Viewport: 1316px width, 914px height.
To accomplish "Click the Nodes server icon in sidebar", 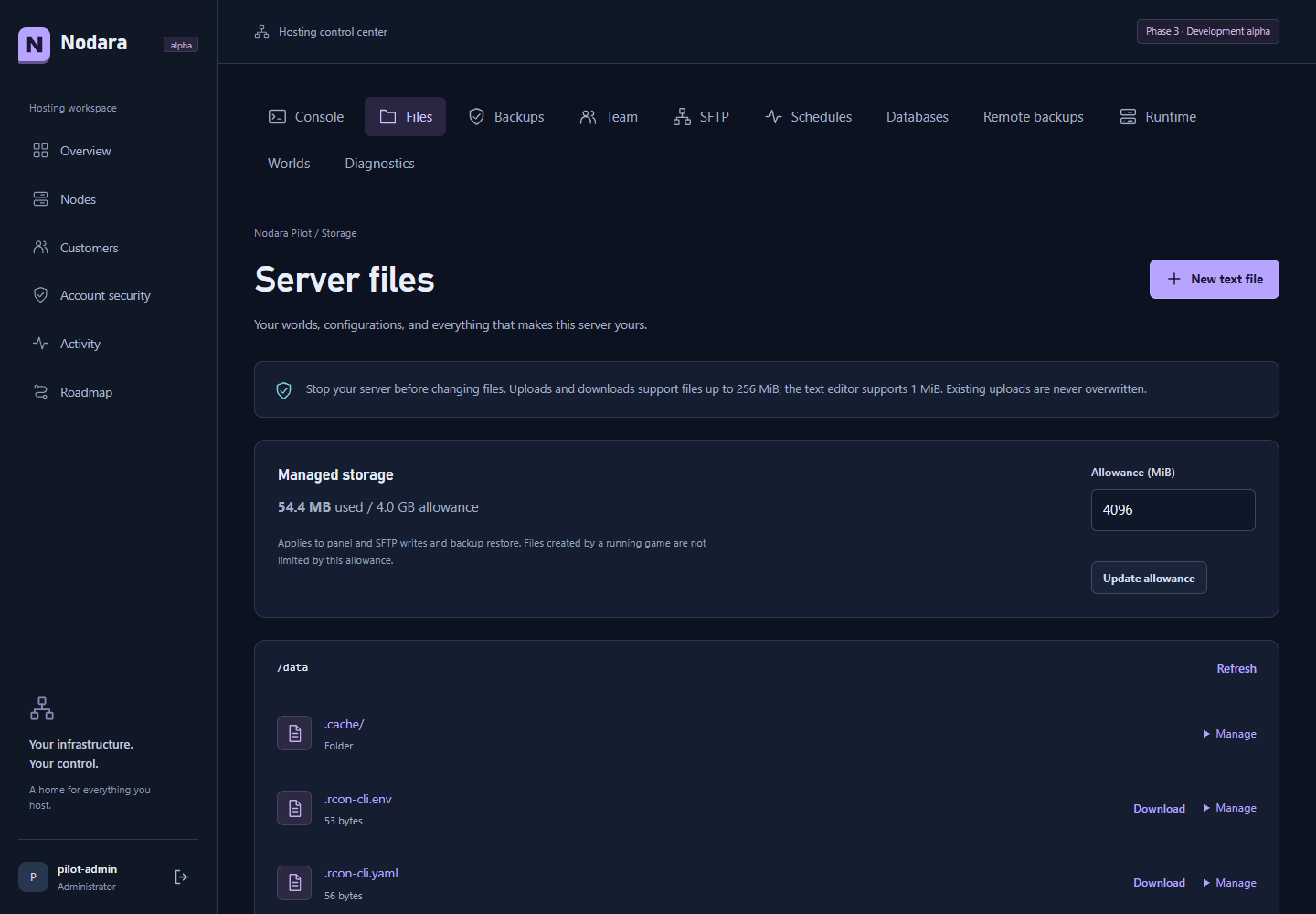I will point(40,199).
